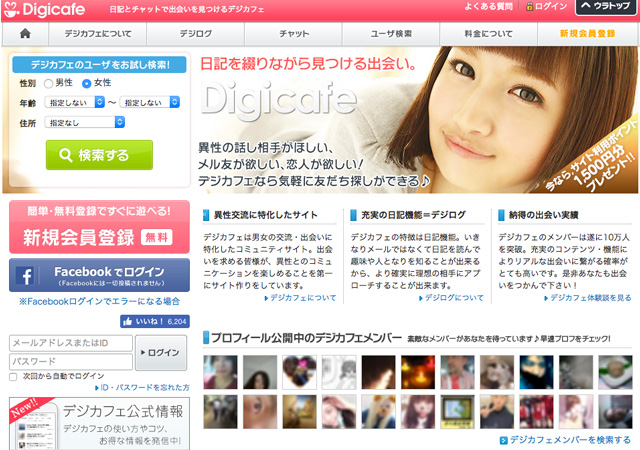
Task: Click the pink 新規会員登録 無料 banner
Action: click(99, 227)
